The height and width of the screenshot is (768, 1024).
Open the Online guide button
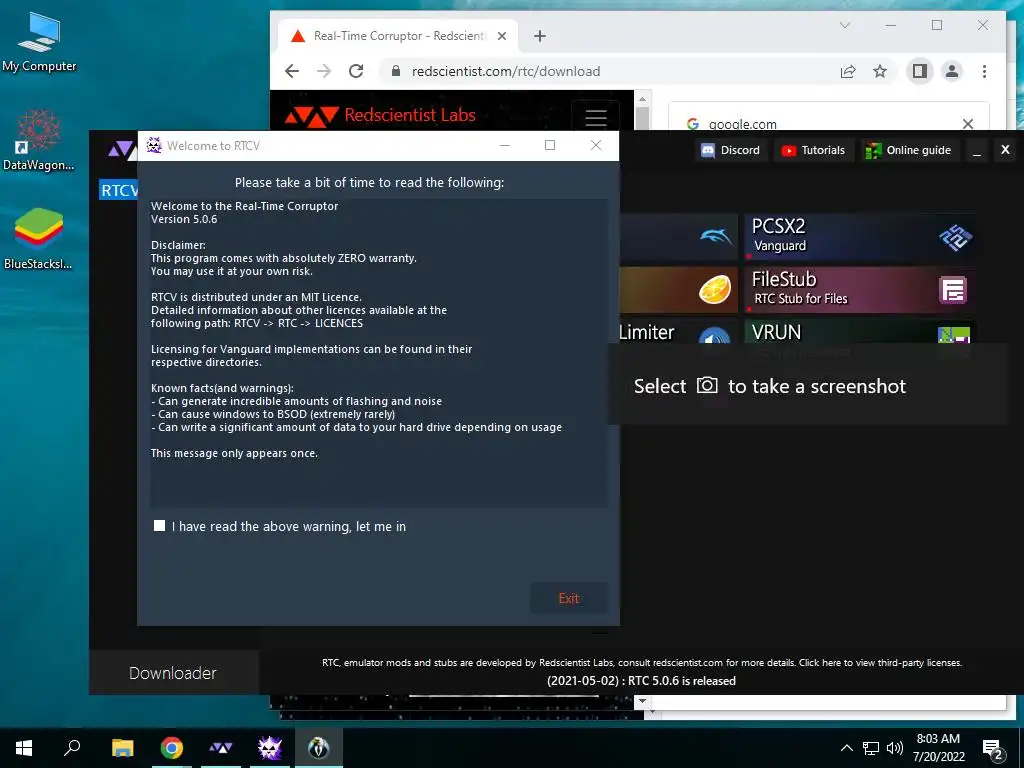[908, 150]
